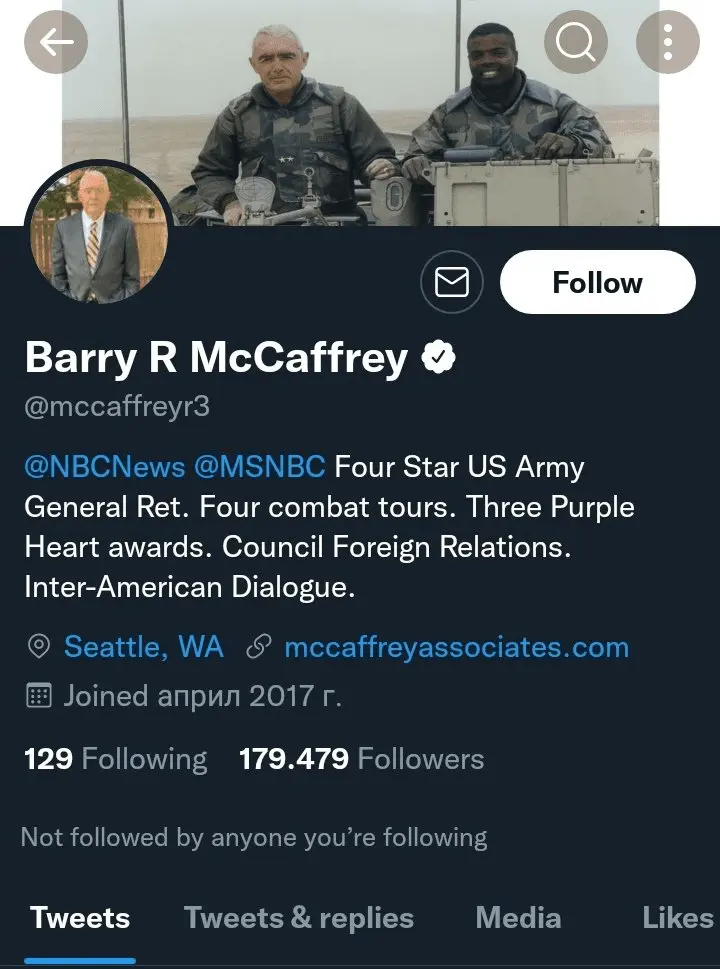
Task: Switch to Tweets & replies tab
Action: (299, 918)
